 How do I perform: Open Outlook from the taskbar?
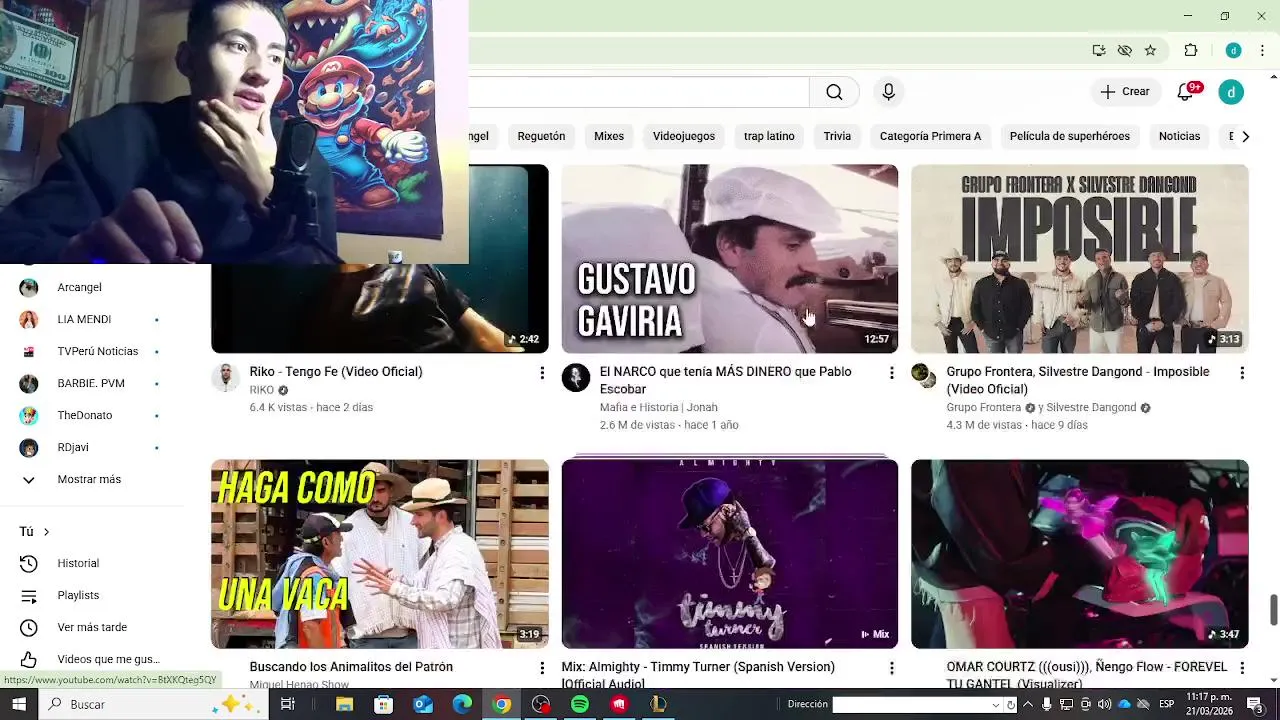423,704
